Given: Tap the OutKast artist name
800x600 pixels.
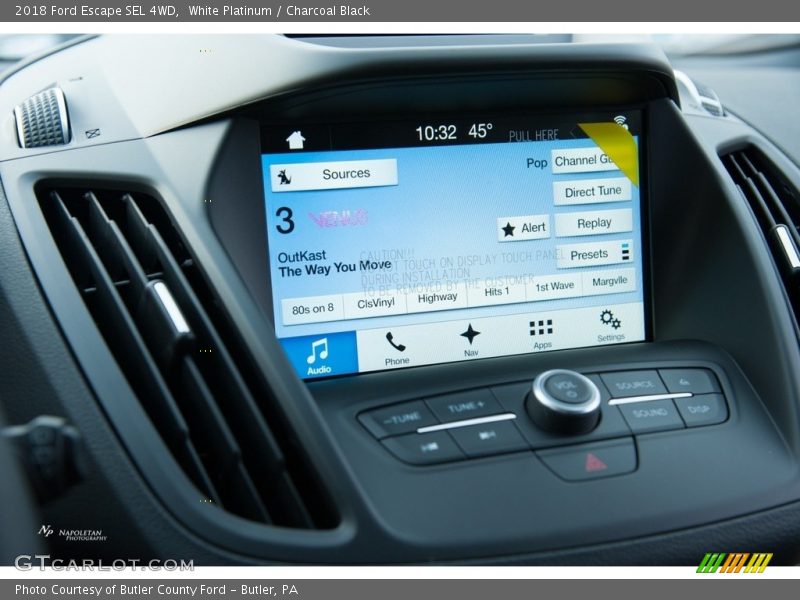Looking at the screenshot, I should click(x=302, y=256).
